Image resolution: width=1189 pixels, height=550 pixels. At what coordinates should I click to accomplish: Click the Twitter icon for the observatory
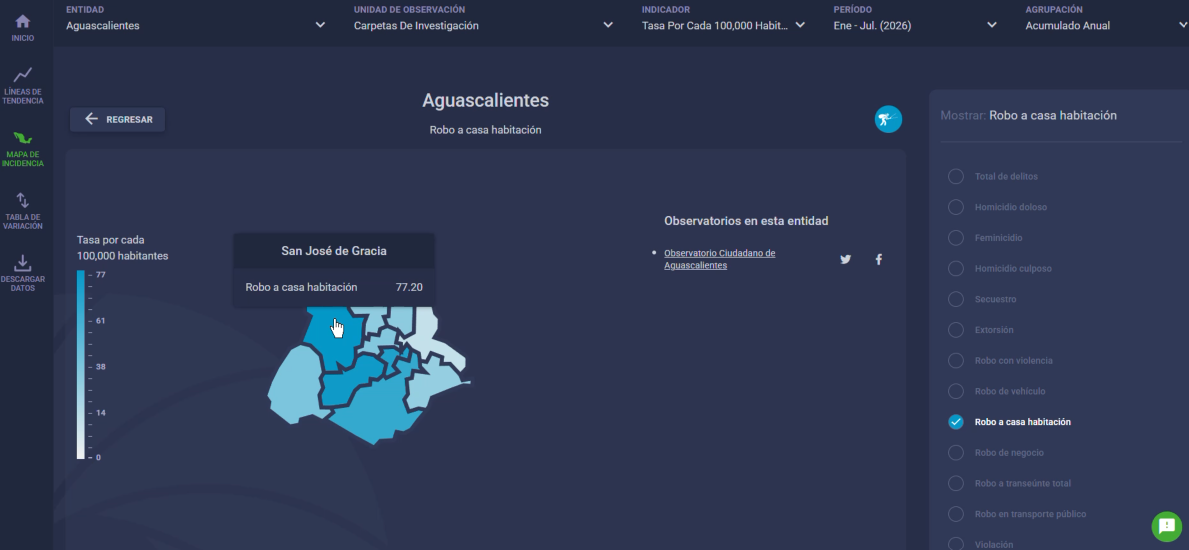tap(845, 259)
